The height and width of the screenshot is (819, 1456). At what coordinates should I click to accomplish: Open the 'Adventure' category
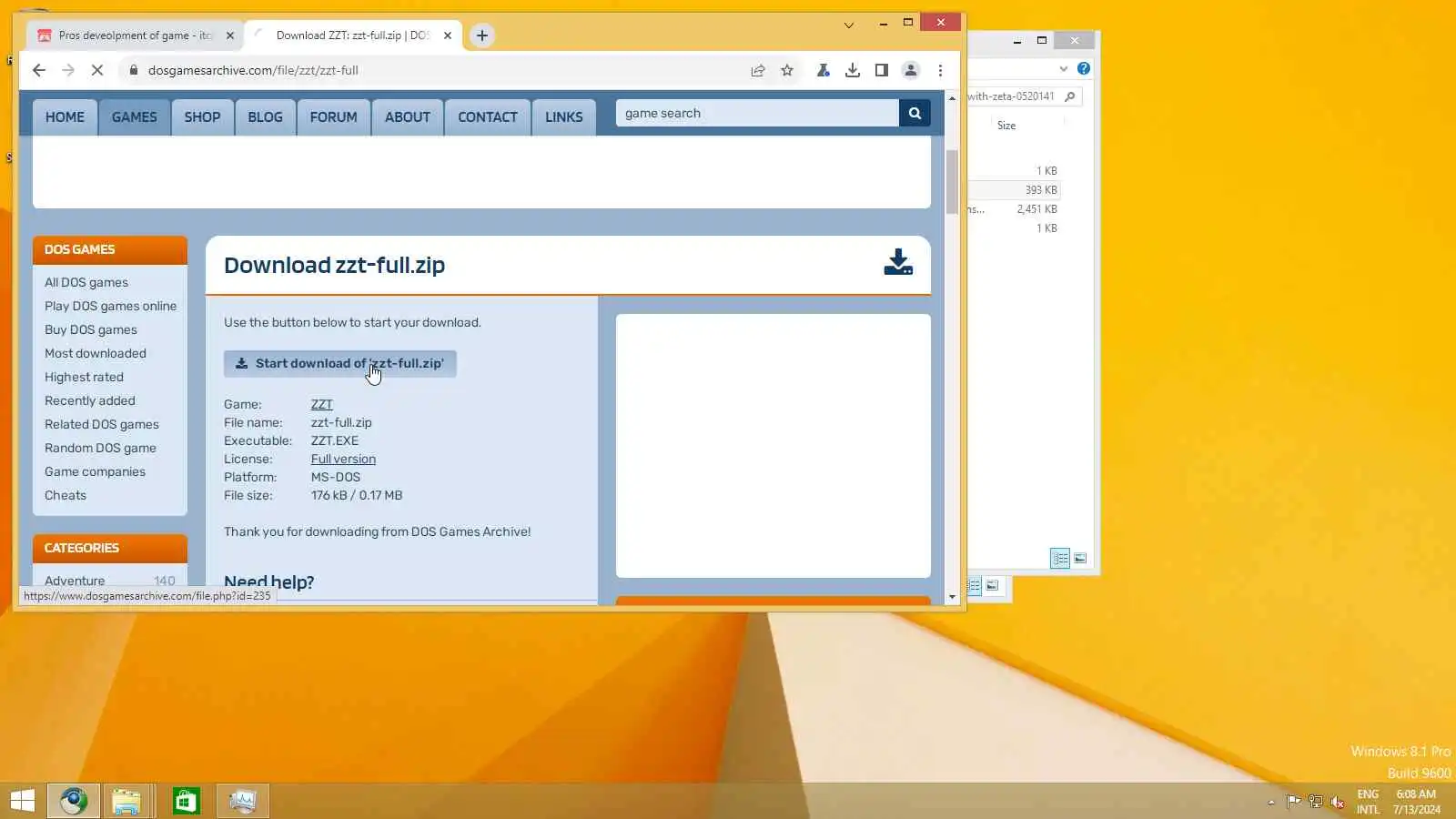[x=75, y=581]
